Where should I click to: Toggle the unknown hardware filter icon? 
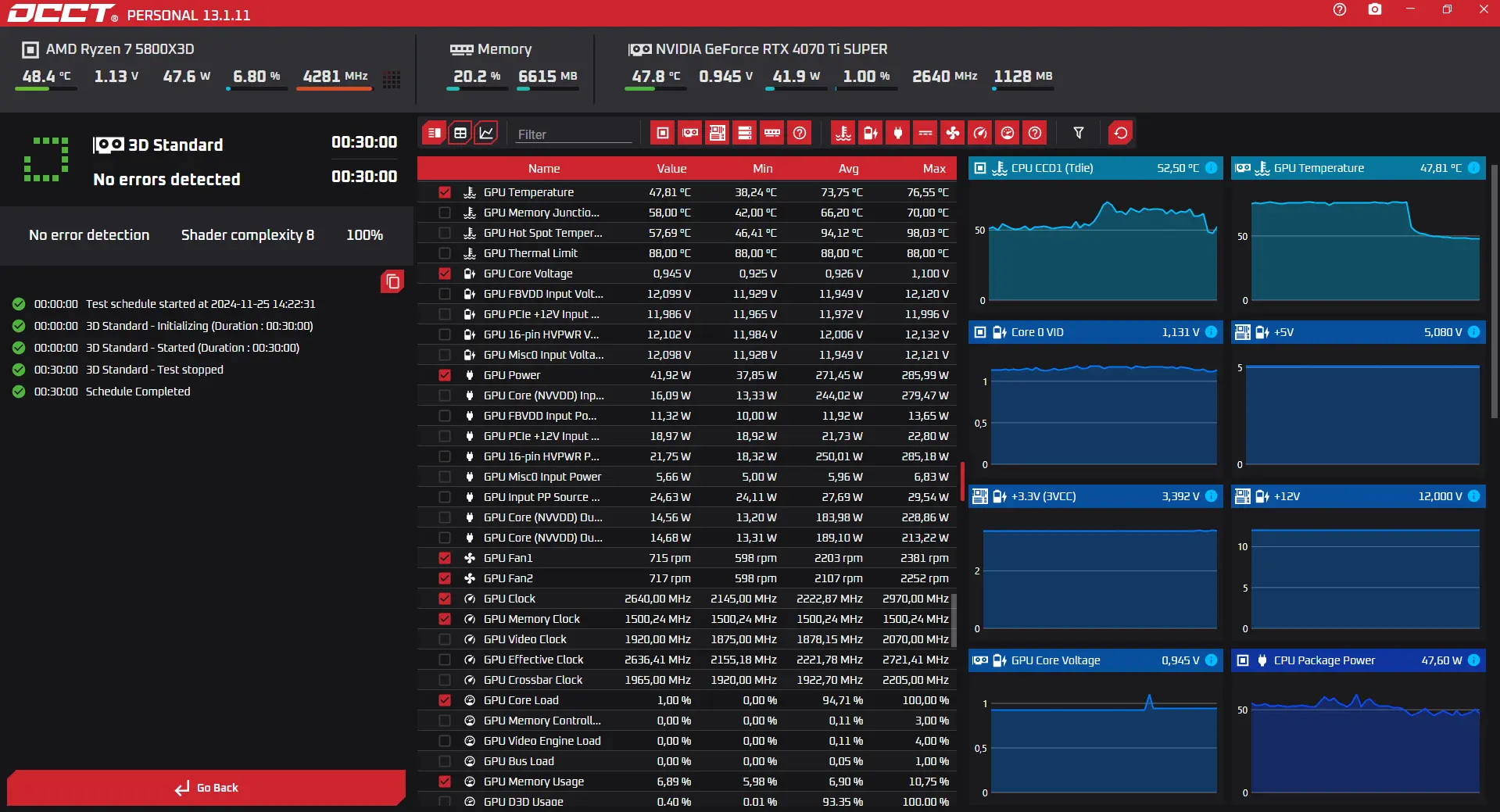point(800,133)
